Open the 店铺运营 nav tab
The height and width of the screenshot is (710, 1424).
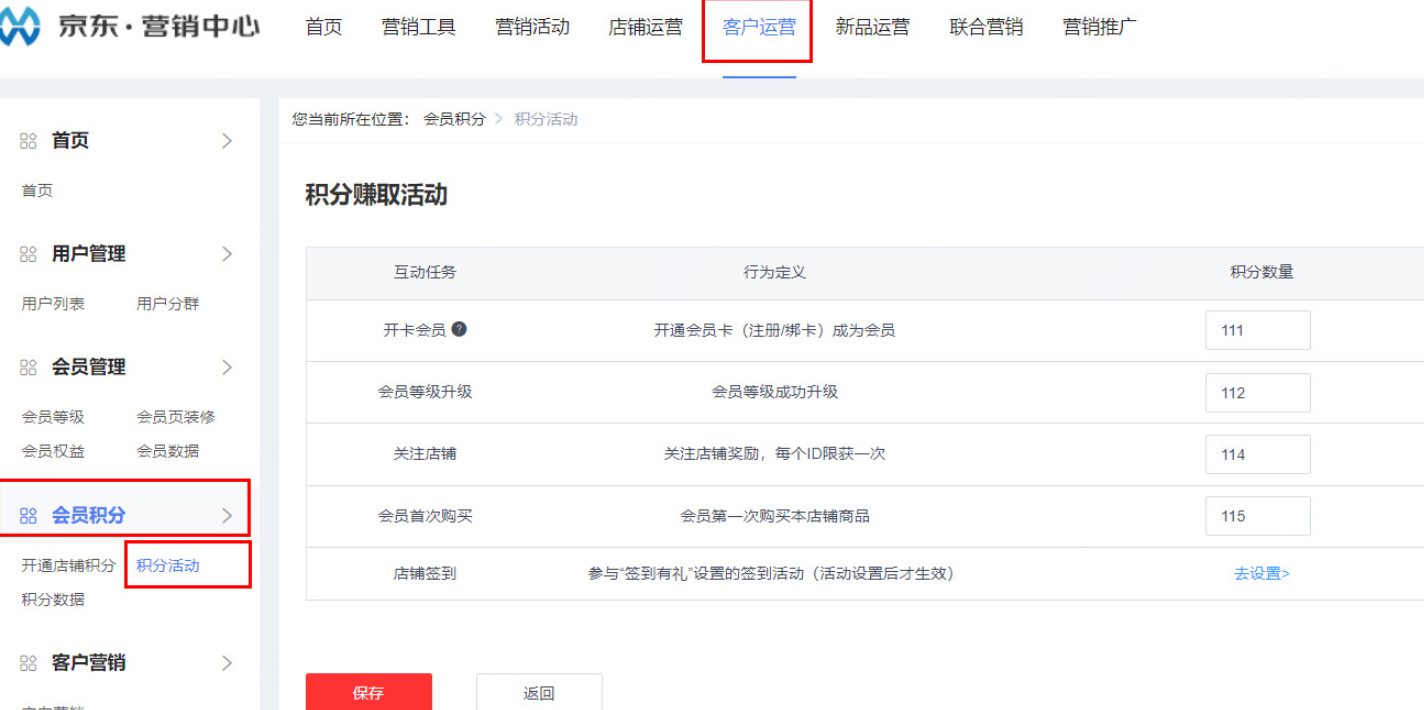pyautogui.click(x=644, y=27)
